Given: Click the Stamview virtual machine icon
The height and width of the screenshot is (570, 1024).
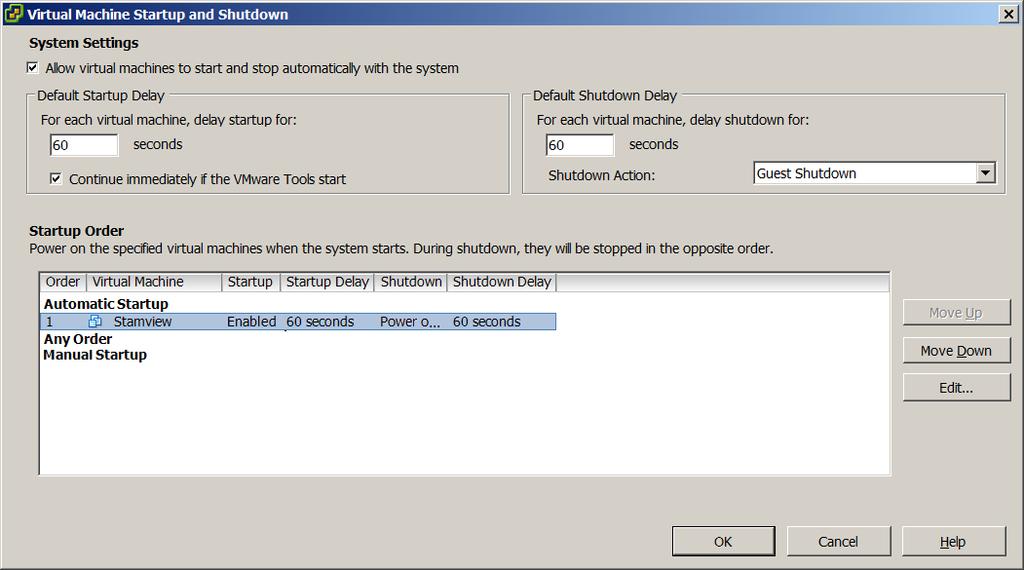Looking at the screenshot, I should click(x=95, y=321).
